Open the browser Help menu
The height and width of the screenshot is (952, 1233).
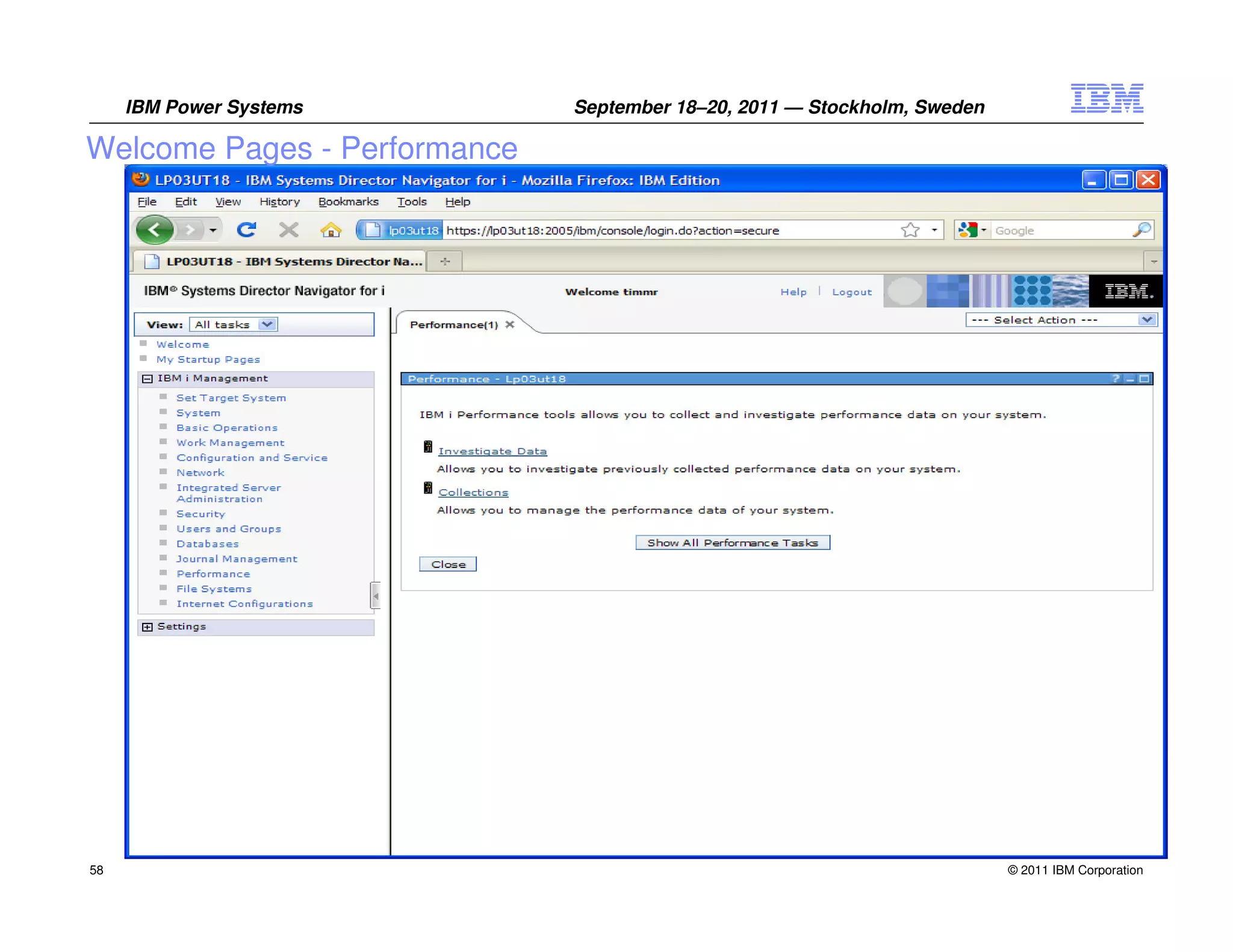point(458,202)
